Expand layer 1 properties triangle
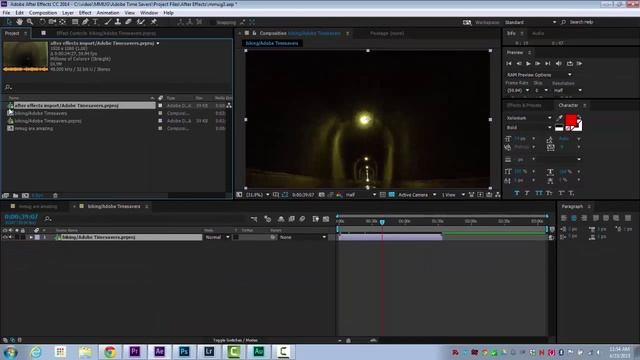Image resolution: width=640 pixels, height=360 pixels. 31,237
